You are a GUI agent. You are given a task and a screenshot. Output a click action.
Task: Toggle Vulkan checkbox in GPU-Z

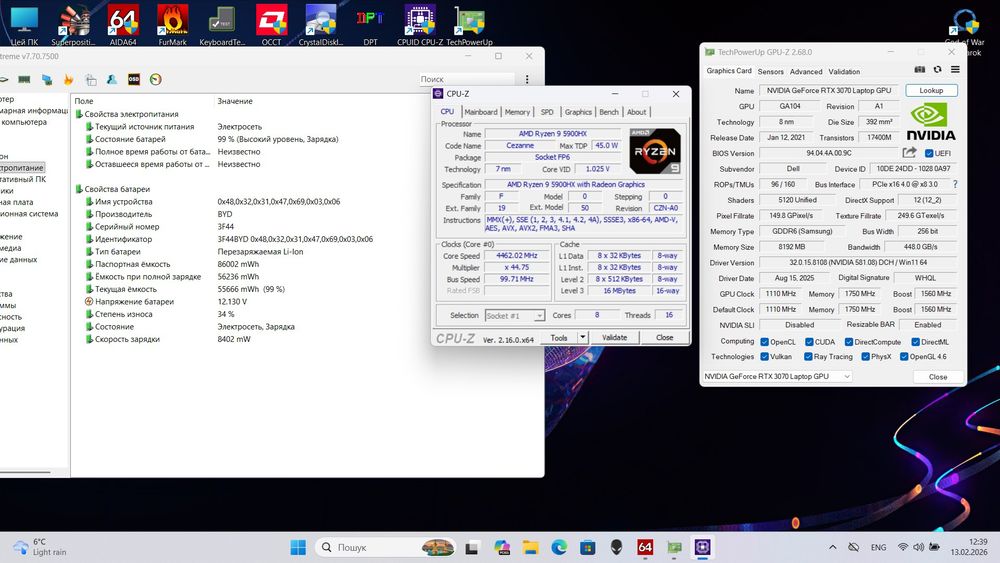pyautogui.click(x=764, y=356)
